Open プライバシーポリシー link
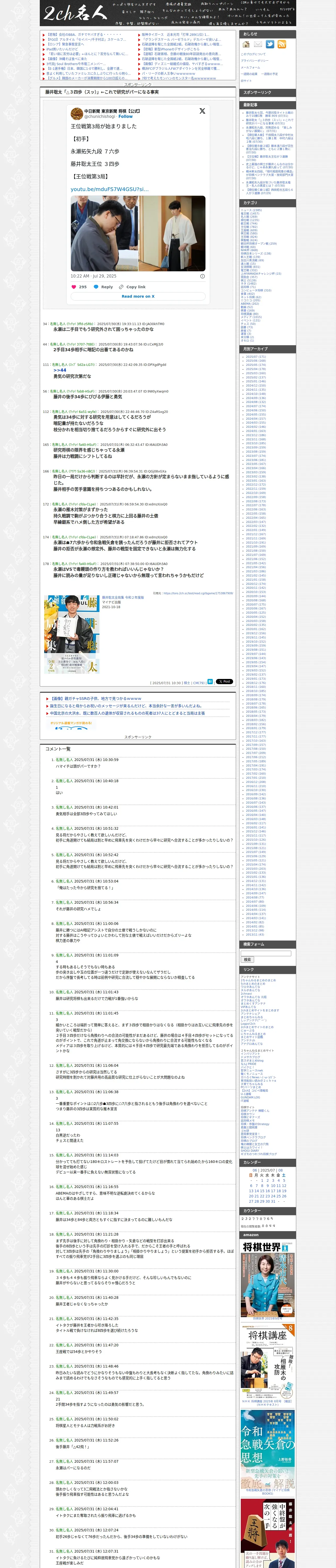Viewport: 336px width, 1568px height. click(x=254, y=61)
